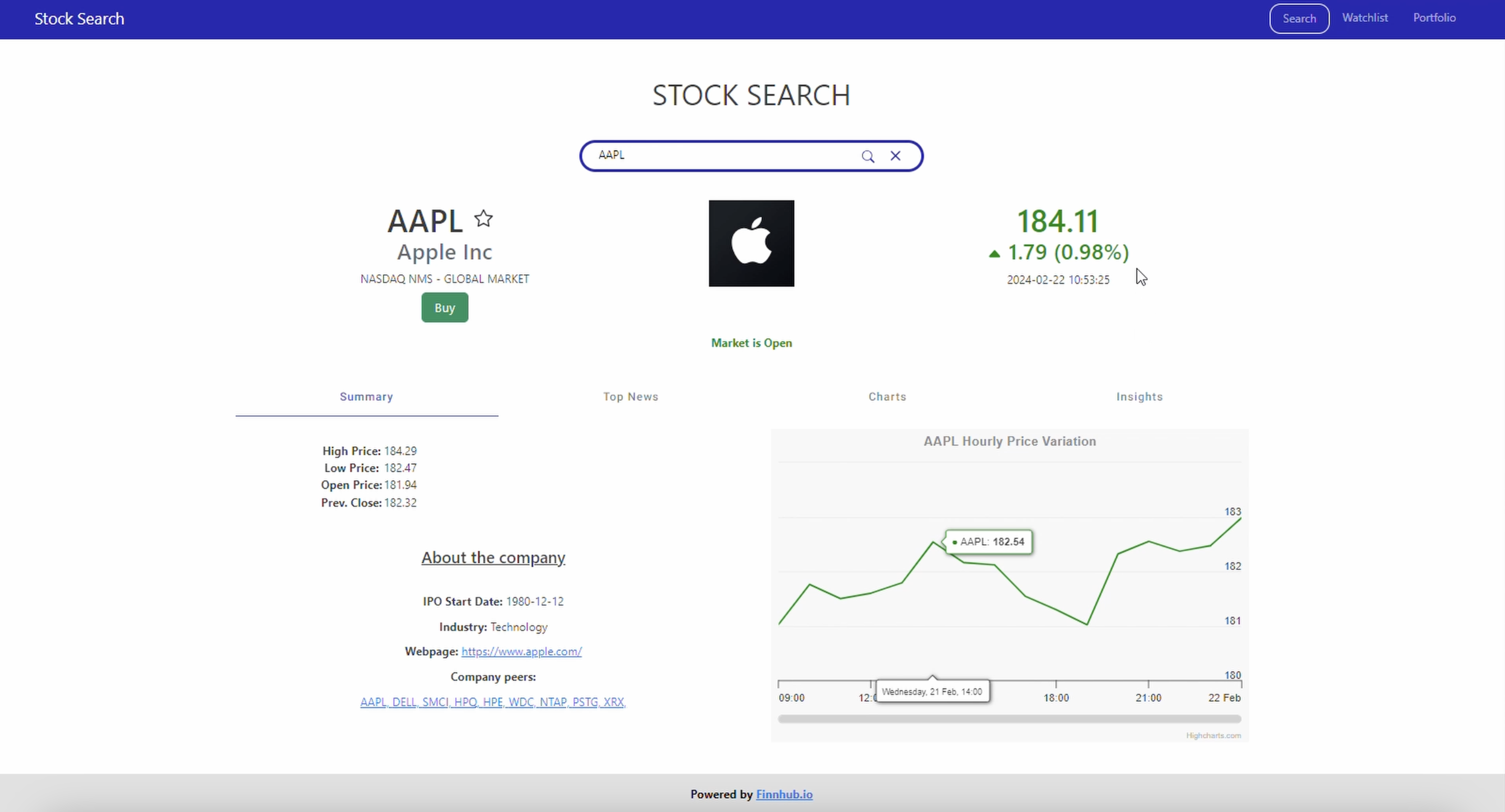Open the apple.com webpage link
This screenshot has width=1505, height=812.
pos(521,651)
